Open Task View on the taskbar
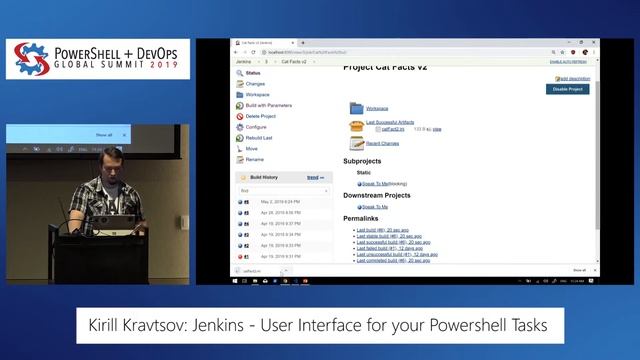Image resolution: width=640 pixels, height=360 pixels. coord(244,281)
